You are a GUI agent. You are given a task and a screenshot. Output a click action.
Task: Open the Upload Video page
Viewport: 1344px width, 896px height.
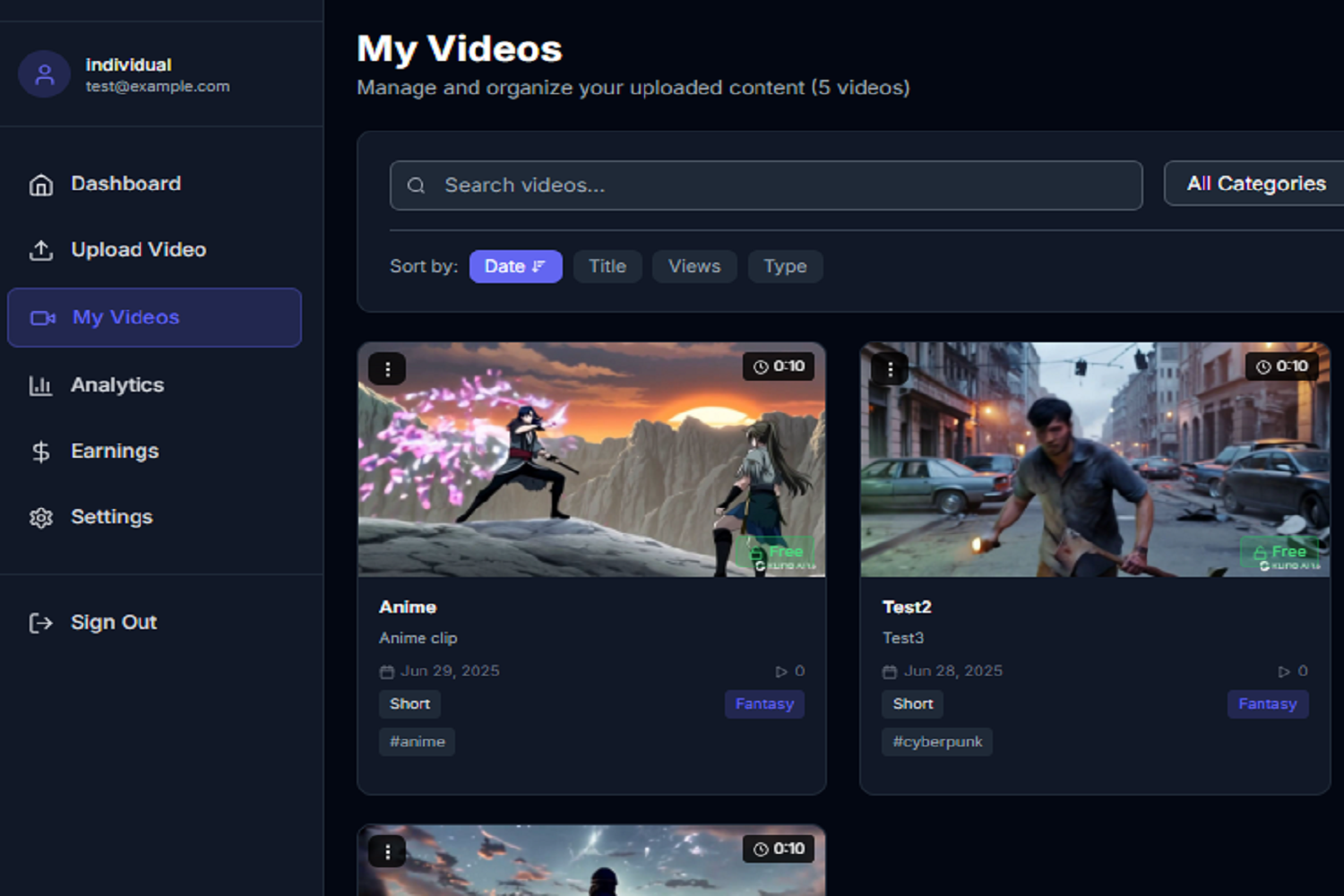(154, 250)
